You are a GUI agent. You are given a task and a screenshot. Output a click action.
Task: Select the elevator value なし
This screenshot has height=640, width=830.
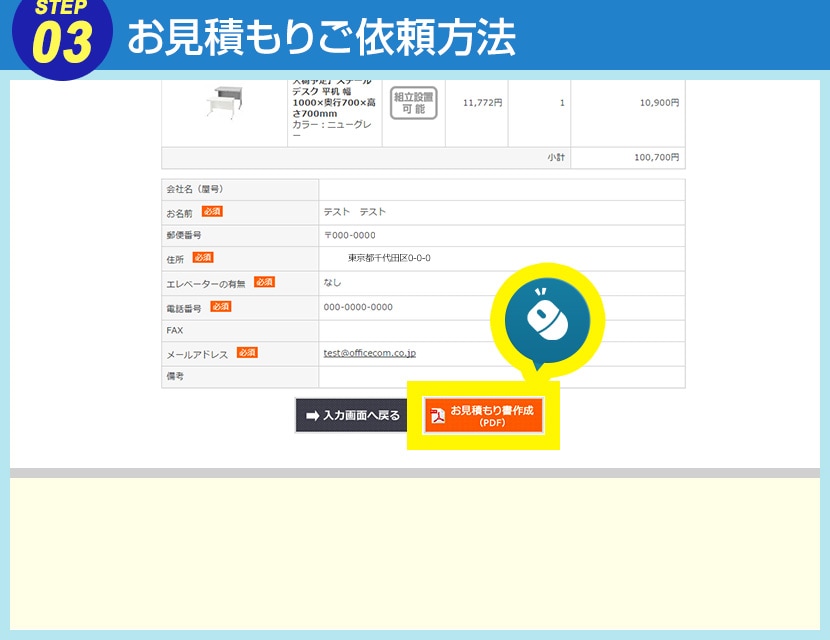coord(332,283)
